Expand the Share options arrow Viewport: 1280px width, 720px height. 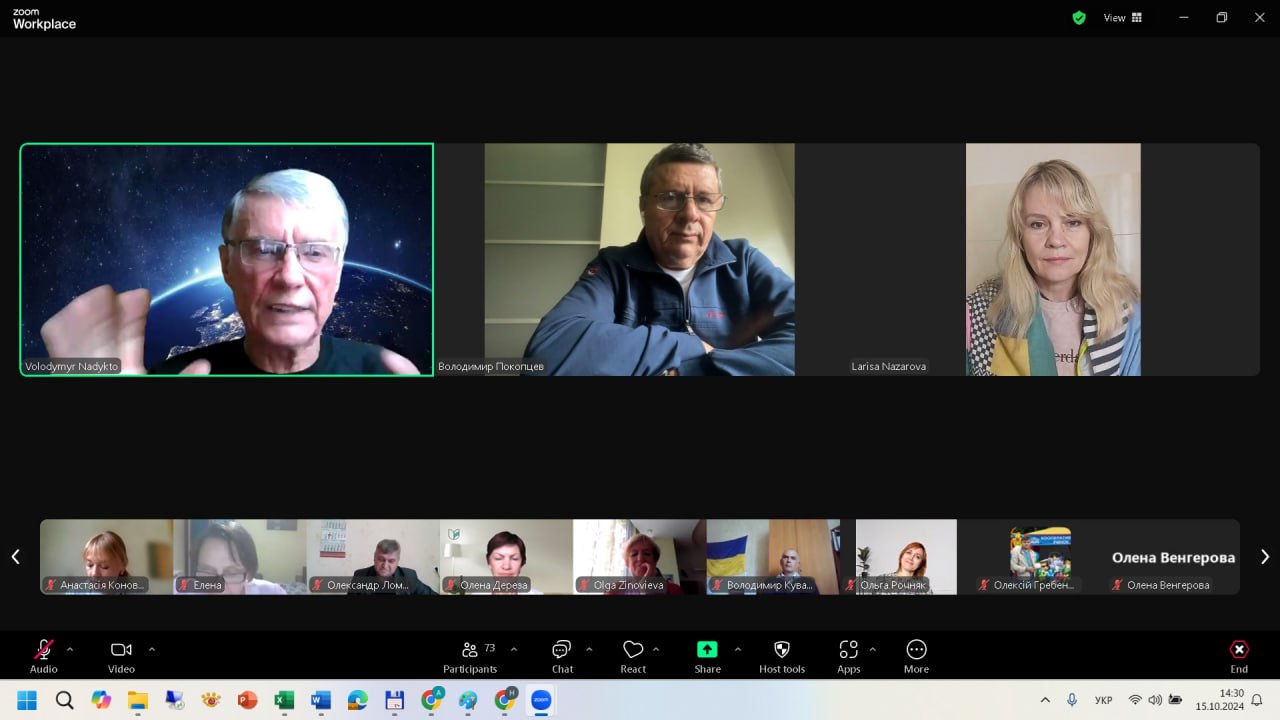(738, 649)
